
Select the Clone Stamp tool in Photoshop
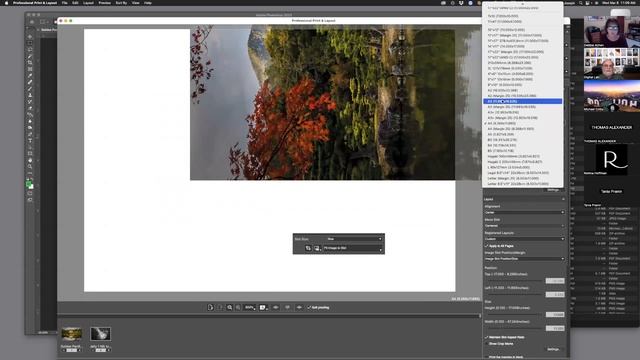pyautogui.click(x=30, y=95)
